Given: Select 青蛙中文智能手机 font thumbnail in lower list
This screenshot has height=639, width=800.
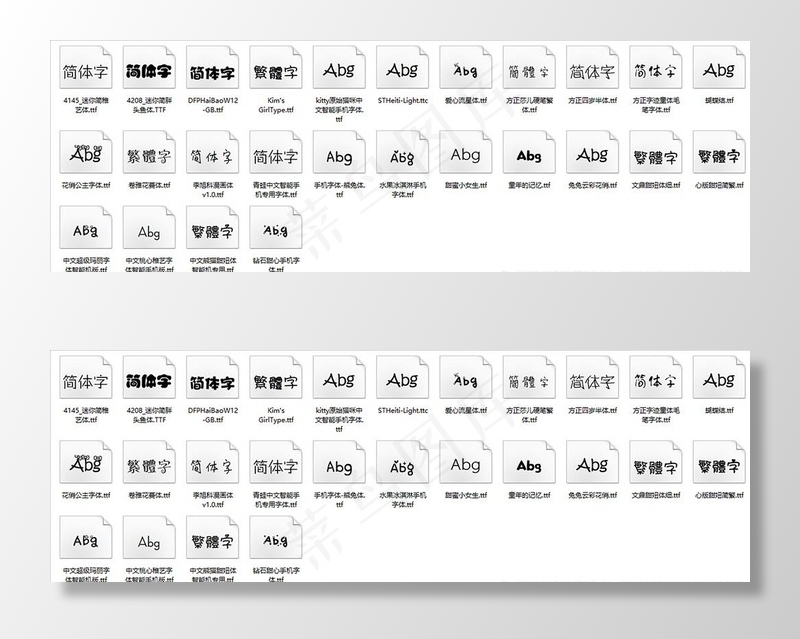Looking at the screenshot, I should point(275,466).
